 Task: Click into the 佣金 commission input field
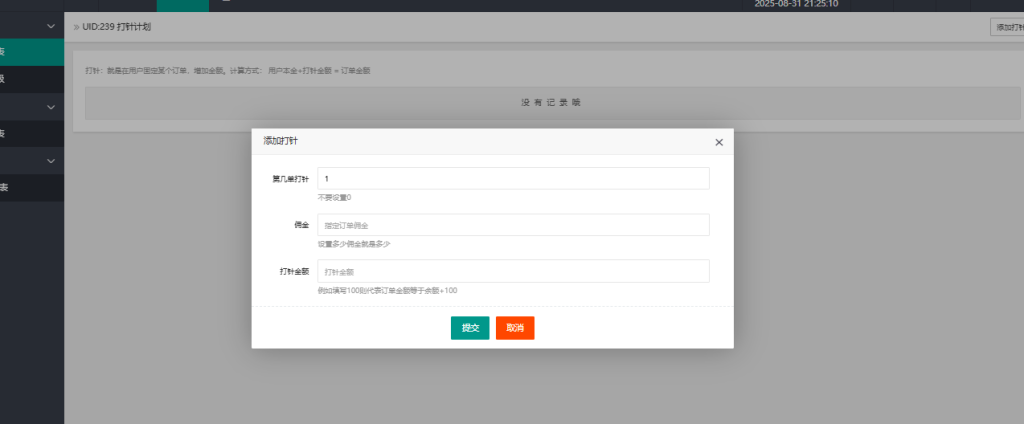point(513,225)
